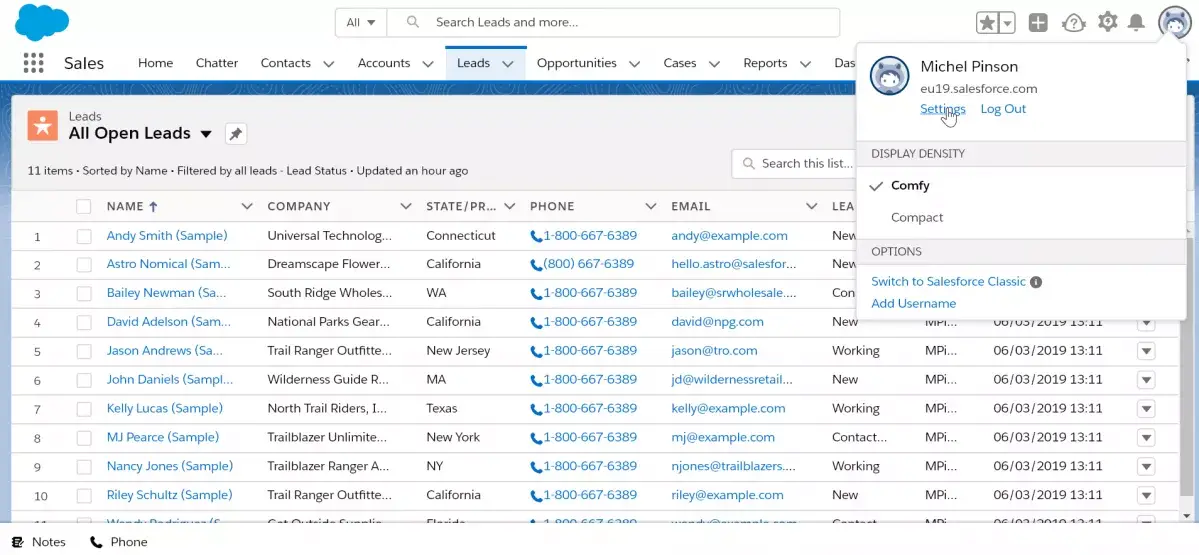Click the user avatar in header
The image size is (1199, 555).
(1174, 23)
